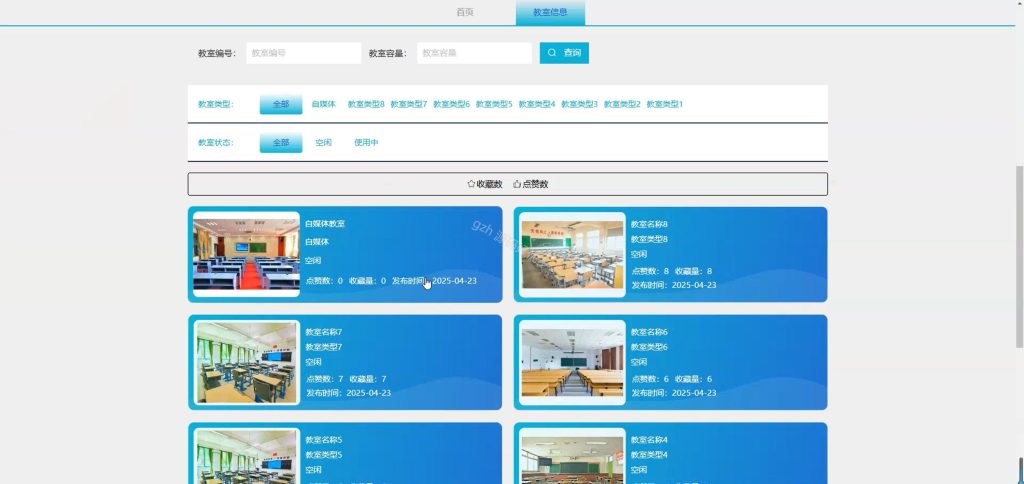The height and width of the screenshot is (484, 1024).
Task: Click the 自媒体教室 title text
Action: click(325, 223)
